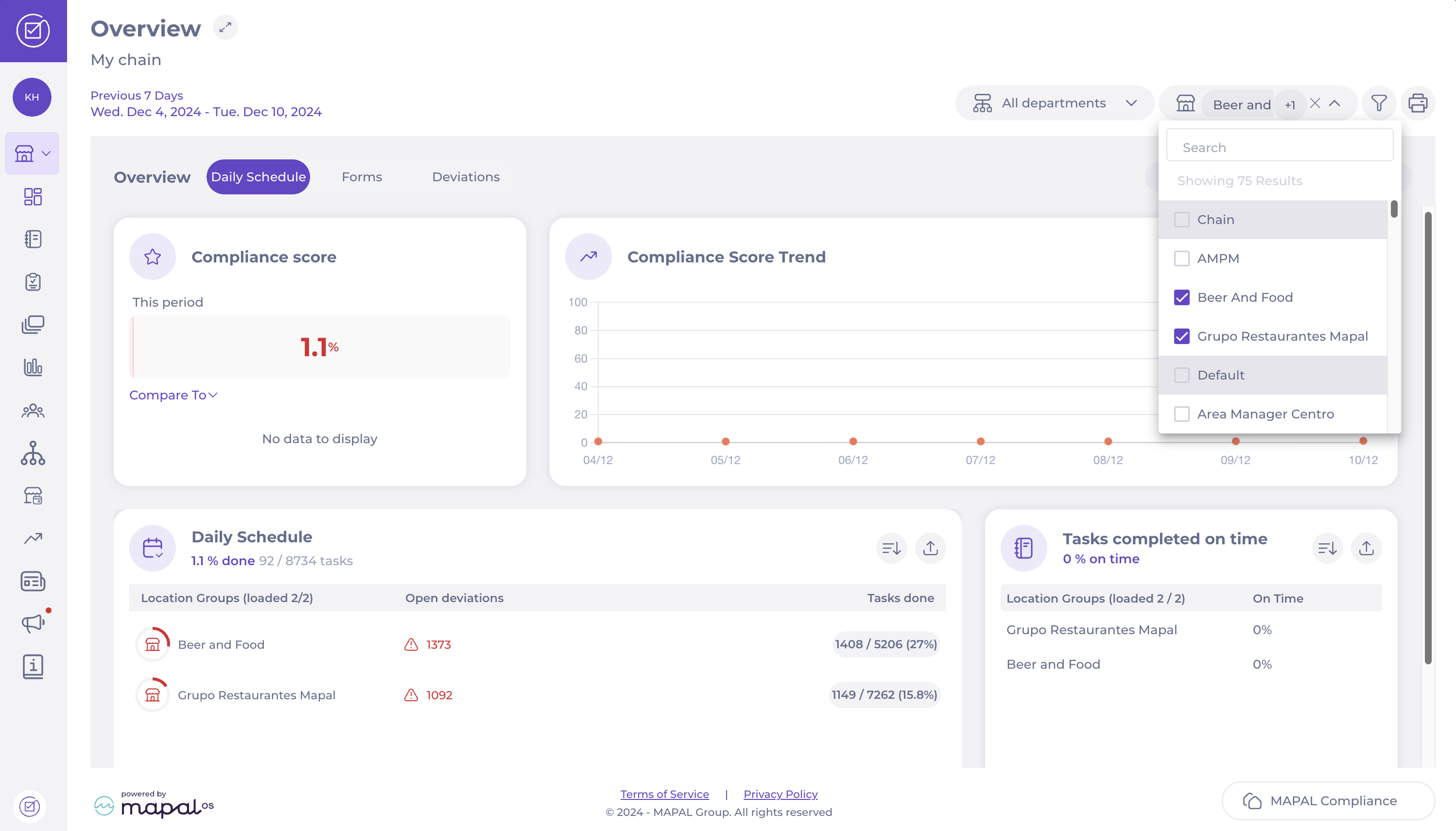This screenshot has height=831, width=1456.
Task: Click the Previous 7 Days date range
Action: click(x=206, y=104)
